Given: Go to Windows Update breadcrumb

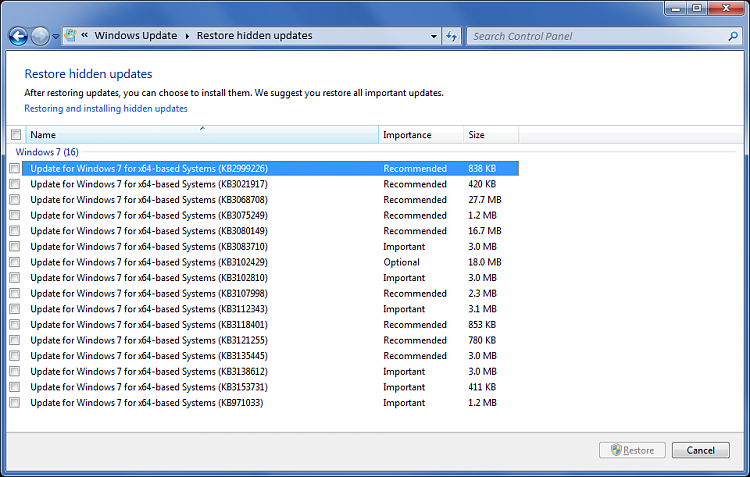Looking at the screenshot, I should pyautogui.click(x=136, y=35).
